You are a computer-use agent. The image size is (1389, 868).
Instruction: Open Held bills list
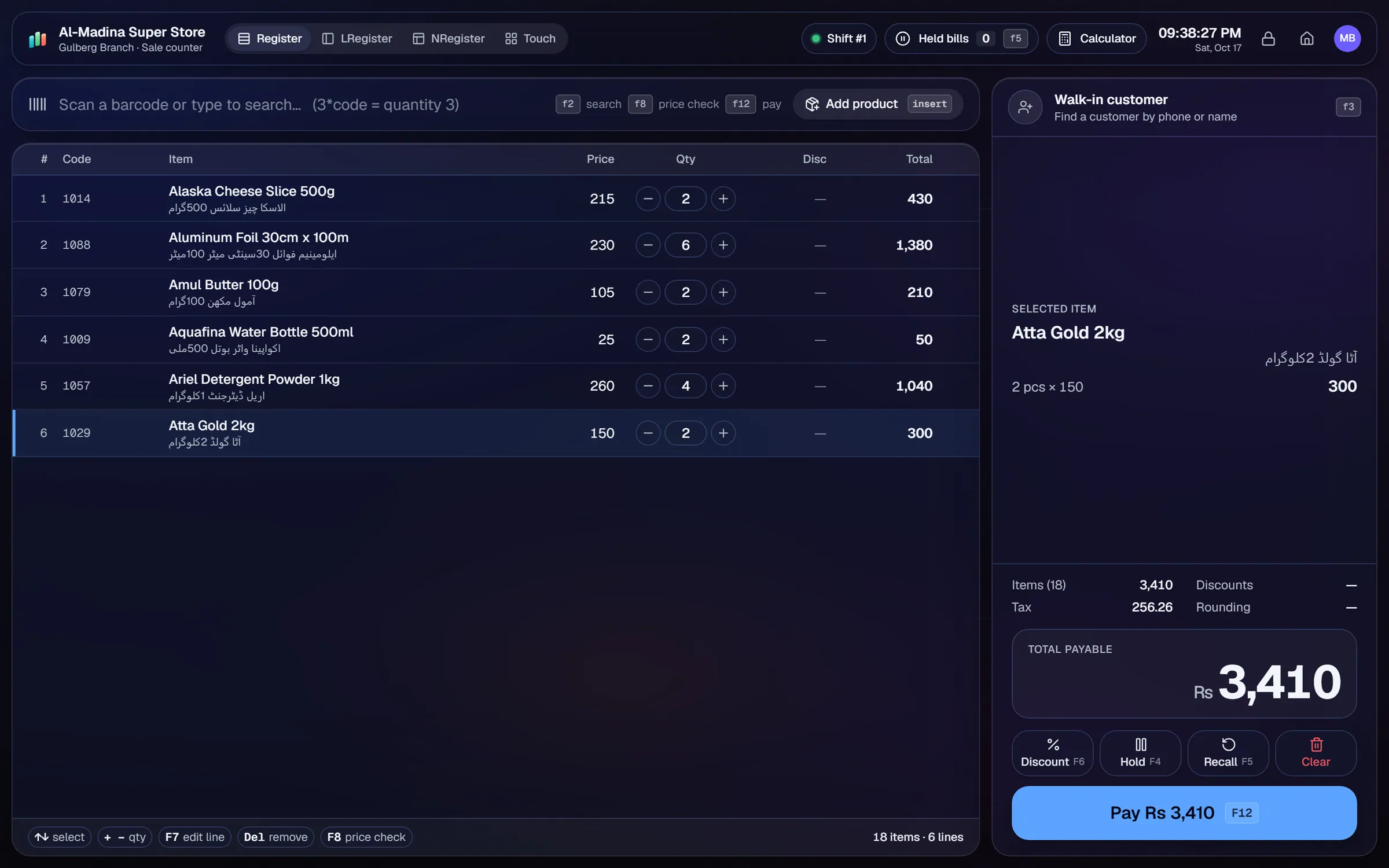point(961,39)
